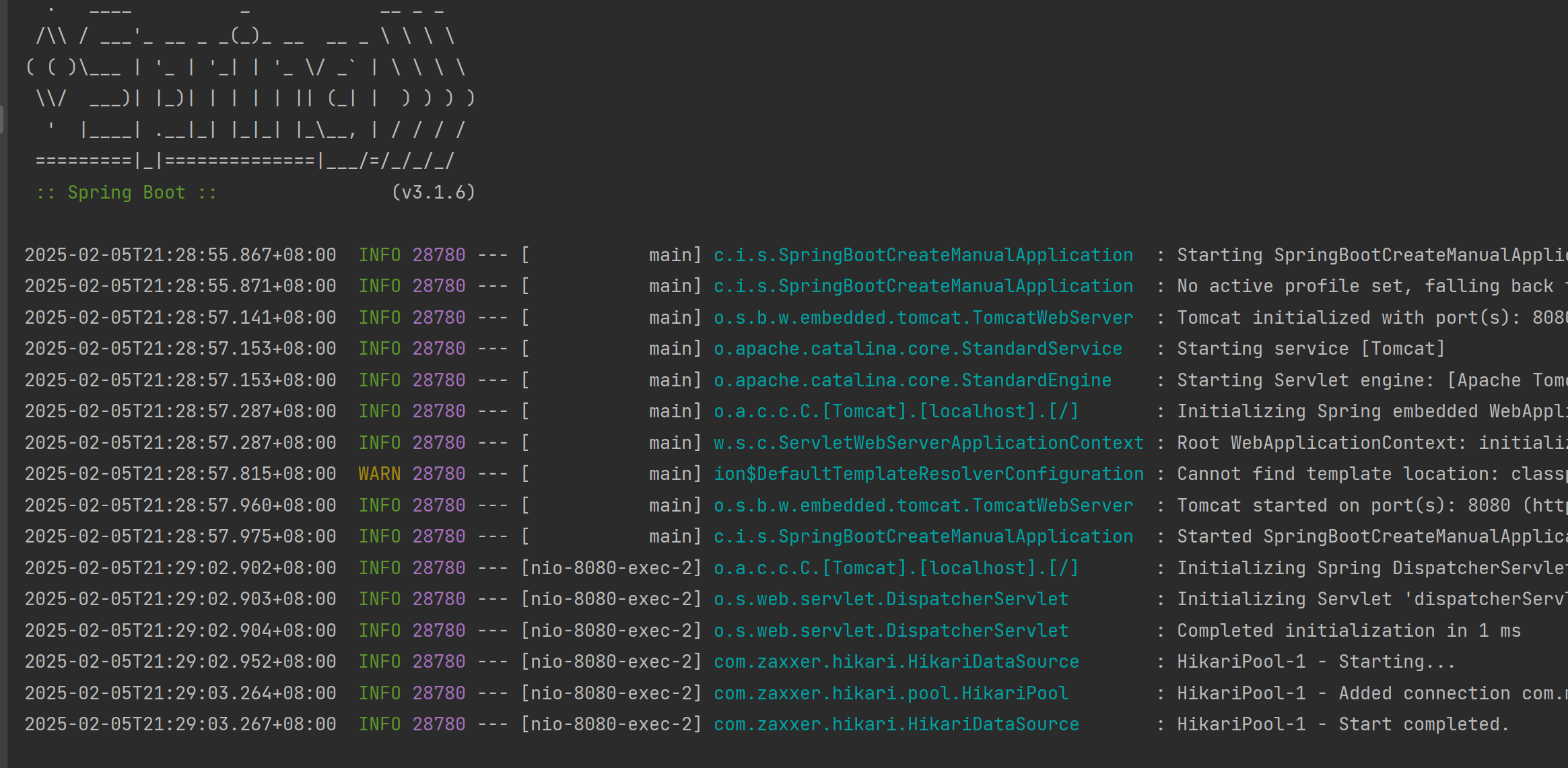Screen dimensions: 1568x768
Task: Click message 'Initializing Servlet 'dispatcherServ'
Action: tap(1372, 599)
